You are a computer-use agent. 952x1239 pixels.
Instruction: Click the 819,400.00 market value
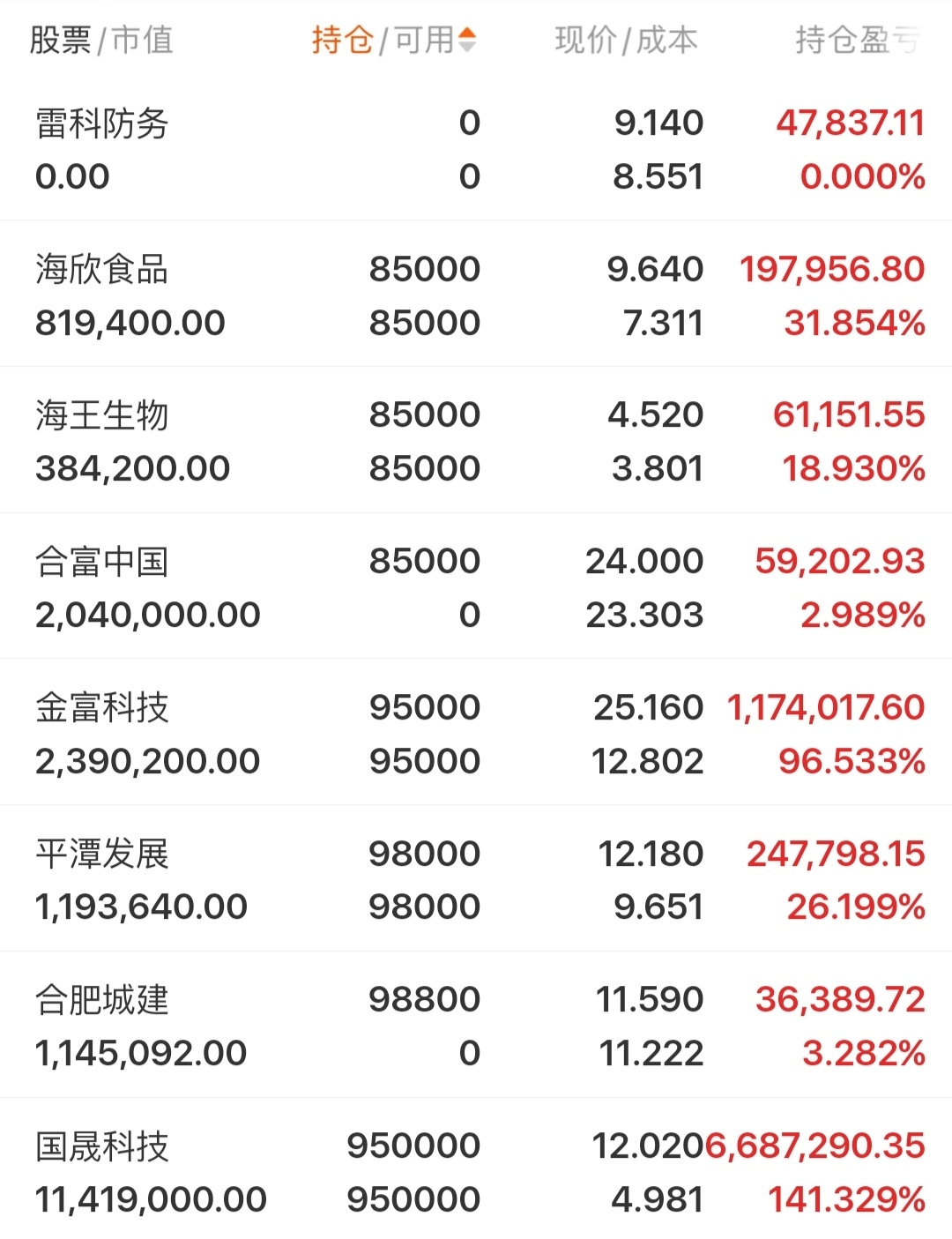tap(130, 323)
